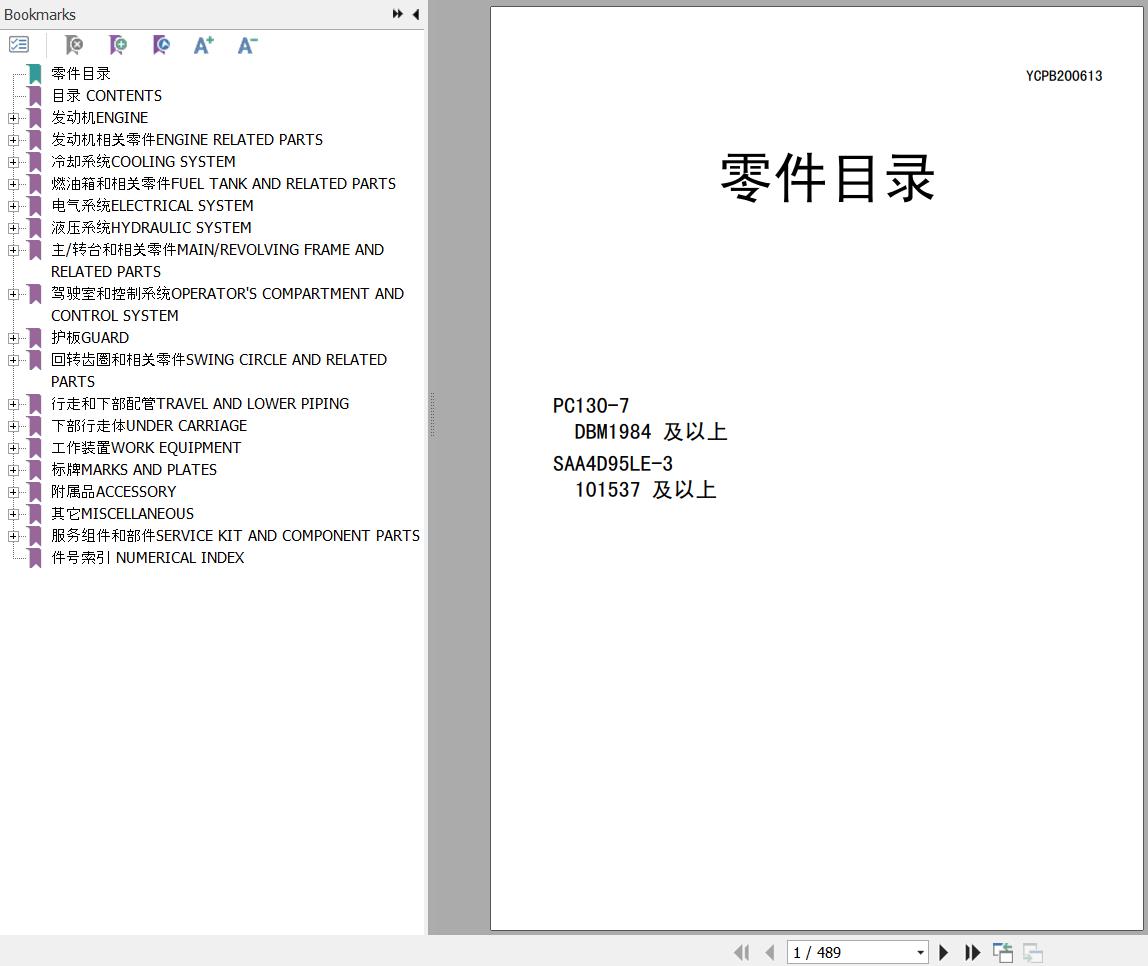This screenshot has height=966, width=1148.
Task: Click the bookmark icon beside 其它MISCELLANEOUS
Action: pyautogui.click(x=34, y=513)
